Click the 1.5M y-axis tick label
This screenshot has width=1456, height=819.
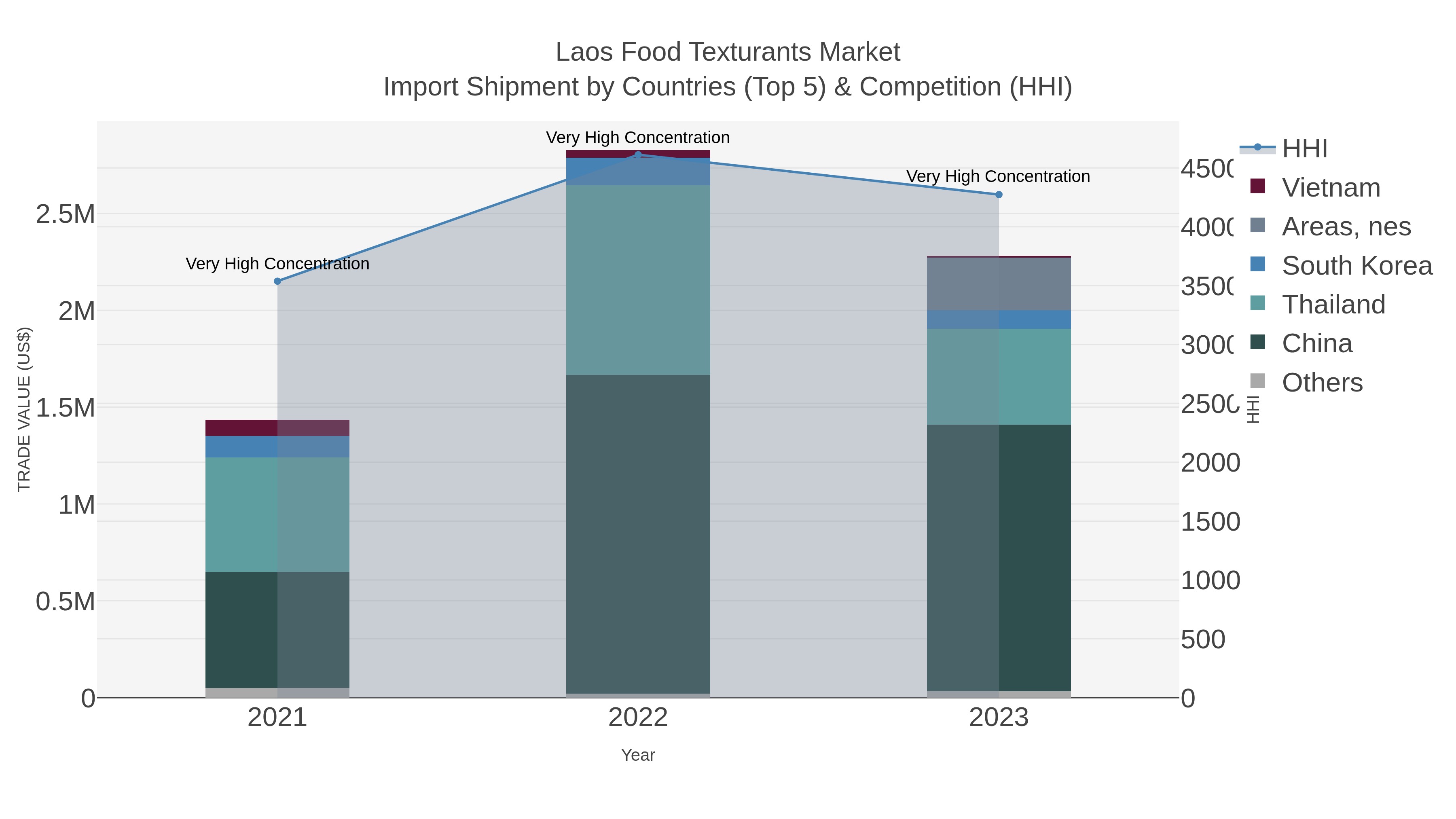click(66, 408)
